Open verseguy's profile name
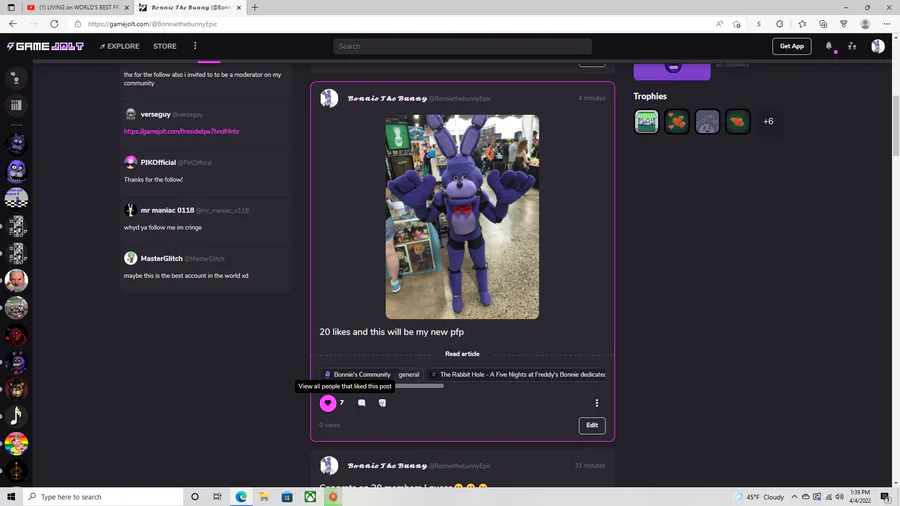900x506 pixels. (156, 114)
